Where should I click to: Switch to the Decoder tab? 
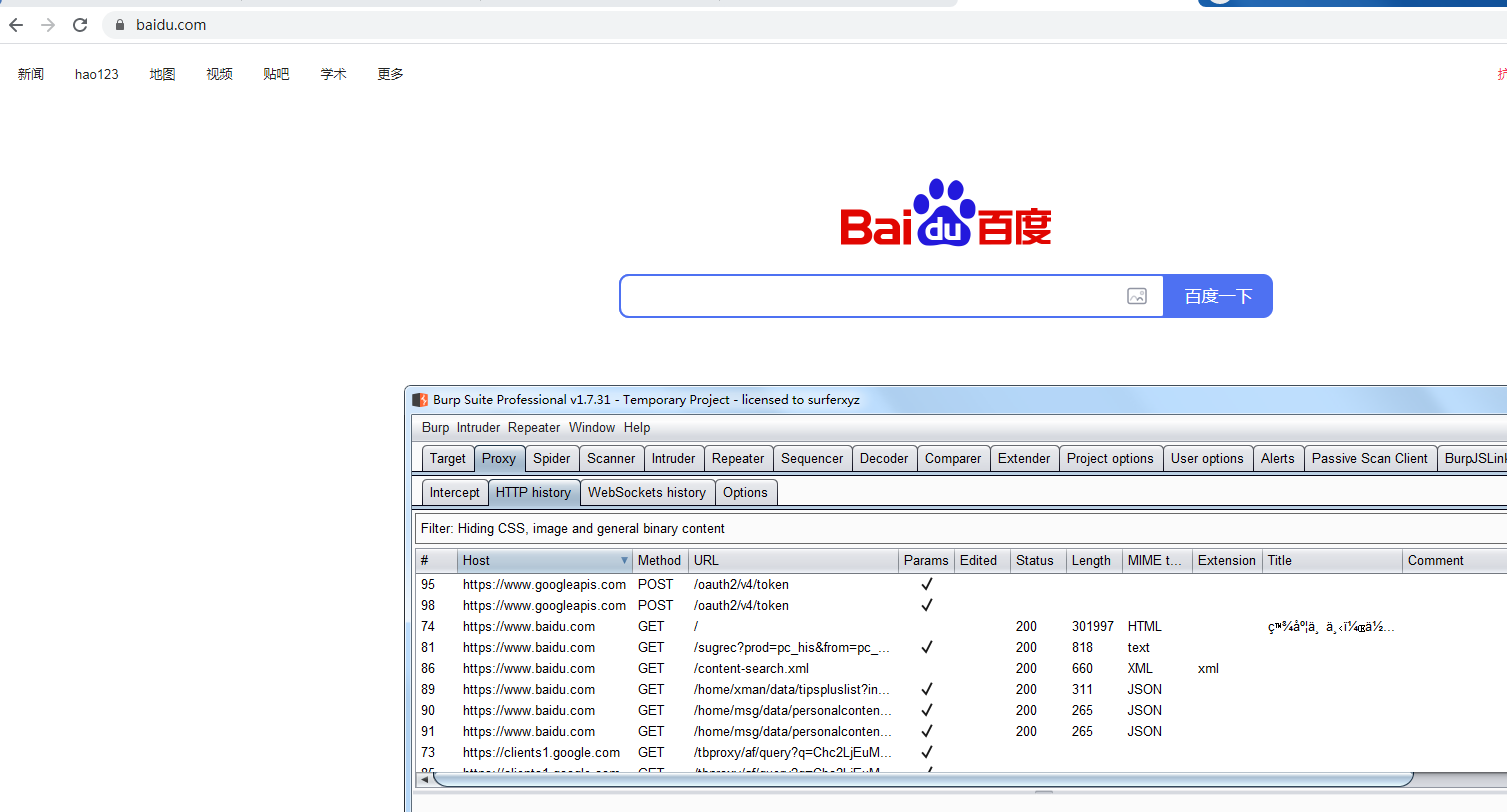884,458
